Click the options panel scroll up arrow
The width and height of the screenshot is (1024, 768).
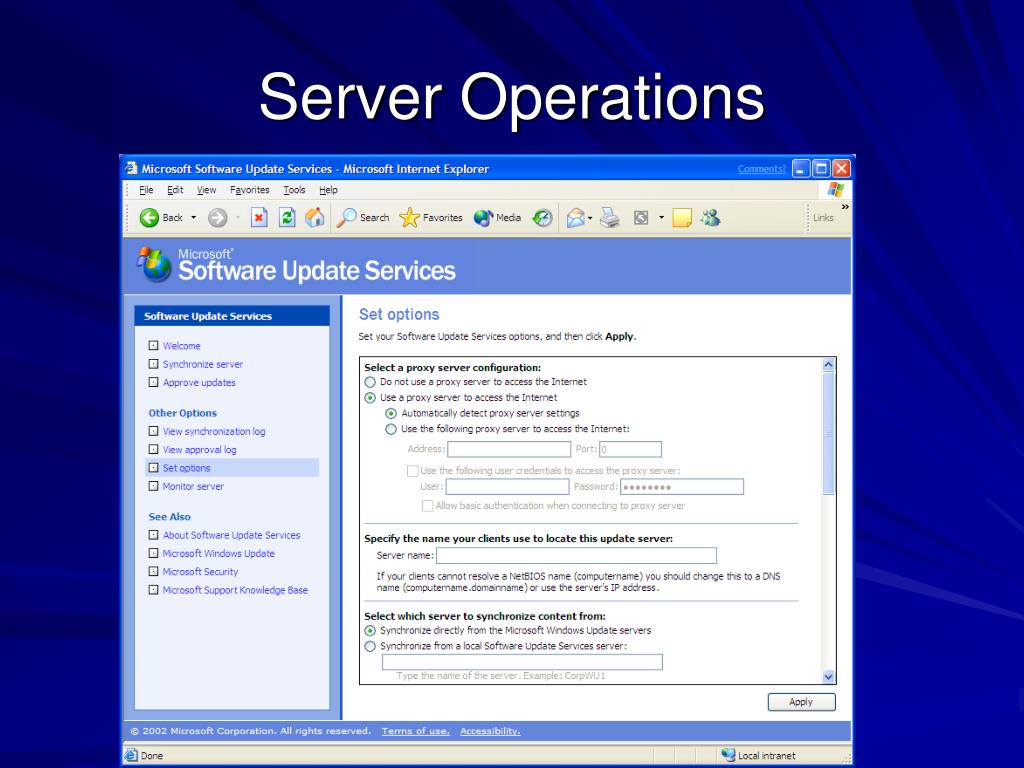(828, 365)
